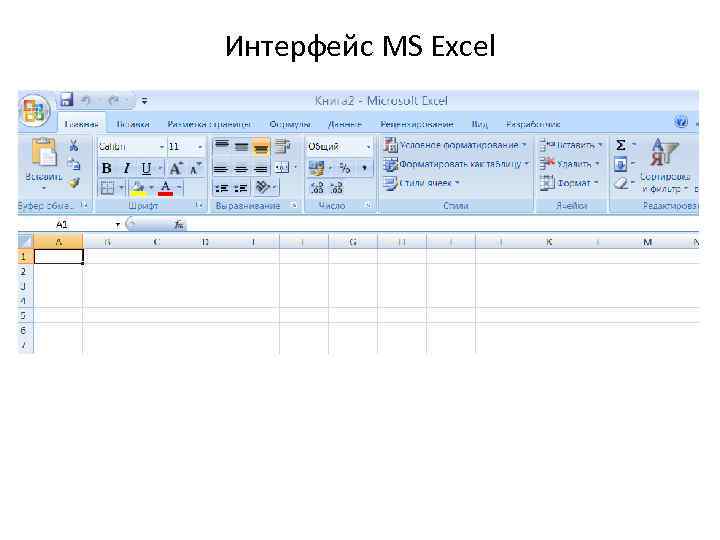Copy the selection with the copy icon
This screenshot has height=540, width=720.
tap(73, 164)
